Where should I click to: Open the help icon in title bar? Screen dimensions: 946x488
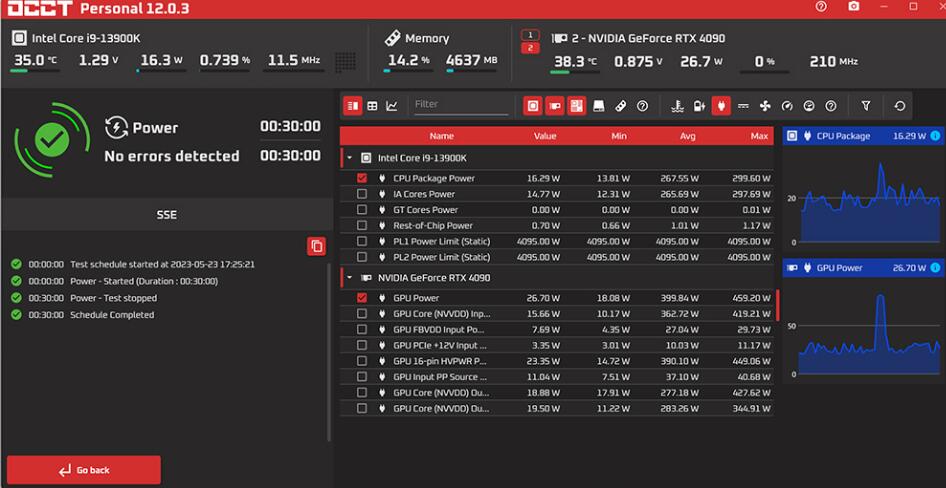[x=821, y=7]
